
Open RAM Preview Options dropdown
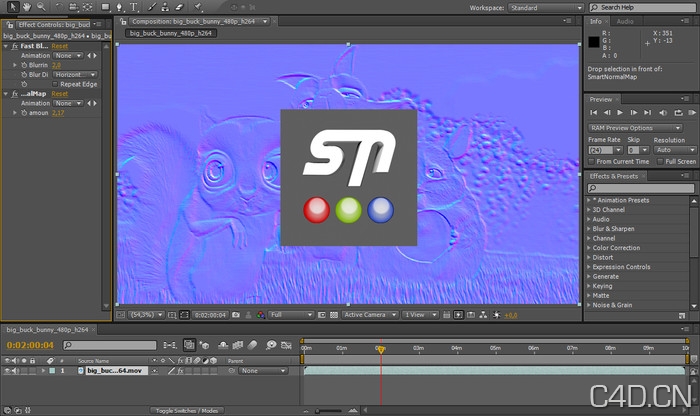(x=635, y=128)
